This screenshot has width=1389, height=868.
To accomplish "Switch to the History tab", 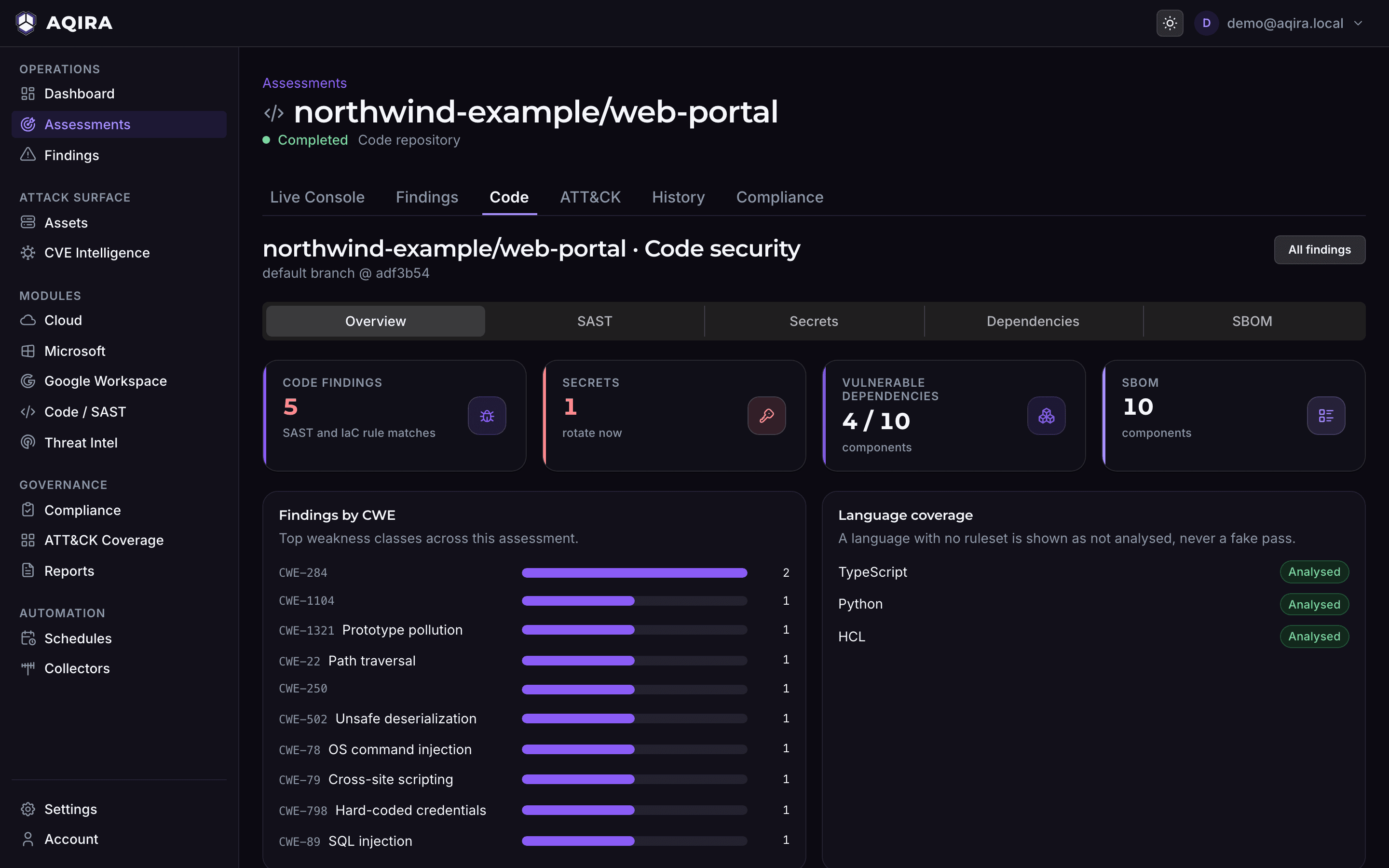I will (678, 197).
